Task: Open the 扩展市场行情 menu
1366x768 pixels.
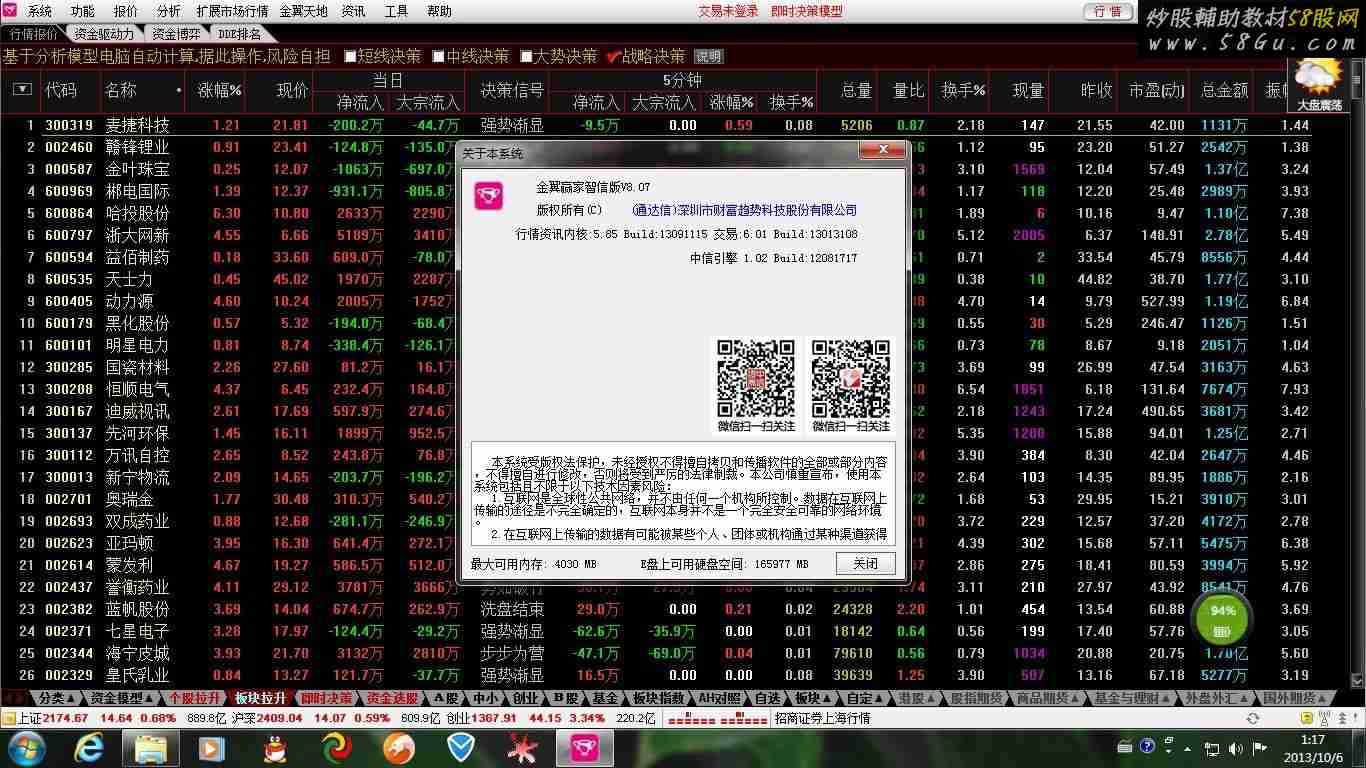Action: click(x=232, y=11)
